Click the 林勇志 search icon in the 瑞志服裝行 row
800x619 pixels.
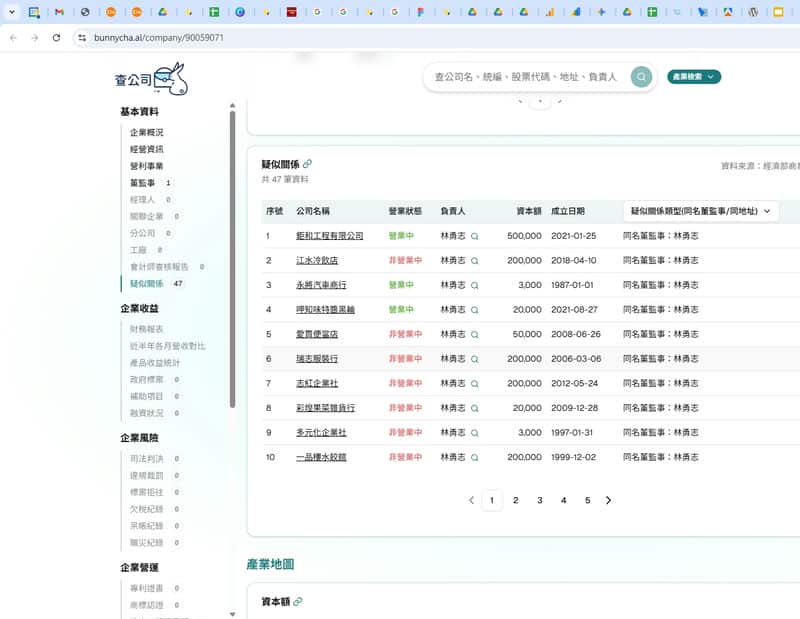click(475, 359)
